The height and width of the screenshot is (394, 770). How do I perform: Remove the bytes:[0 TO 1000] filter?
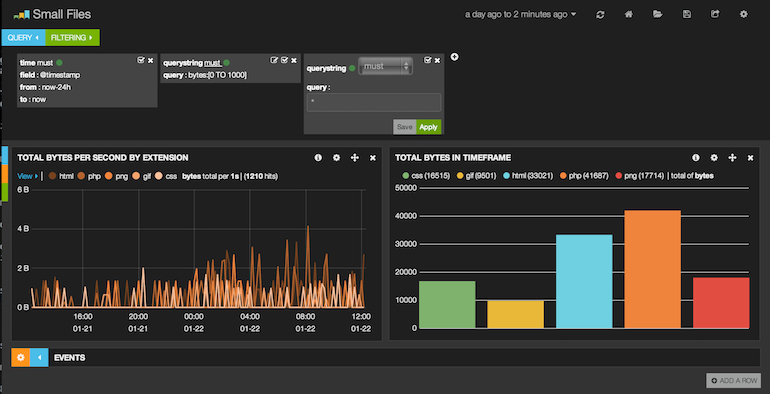pyautogui.click(x=294, y=60)
